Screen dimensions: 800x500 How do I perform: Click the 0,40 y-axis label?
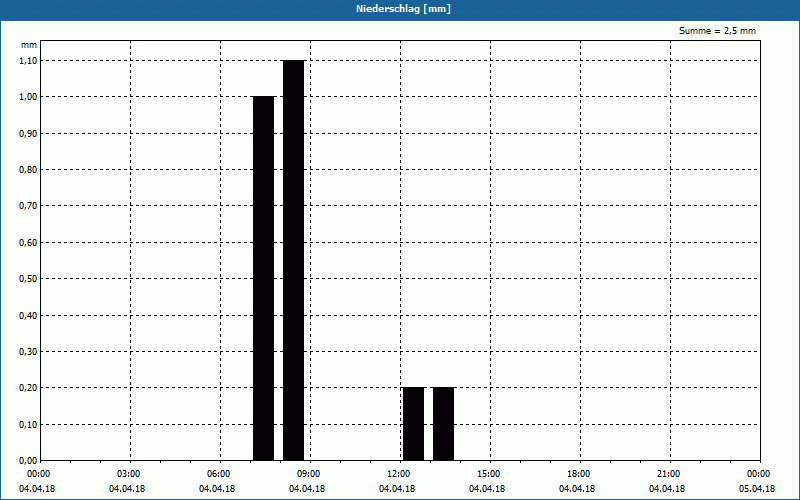pyautogui.click(x=28, y=316)
